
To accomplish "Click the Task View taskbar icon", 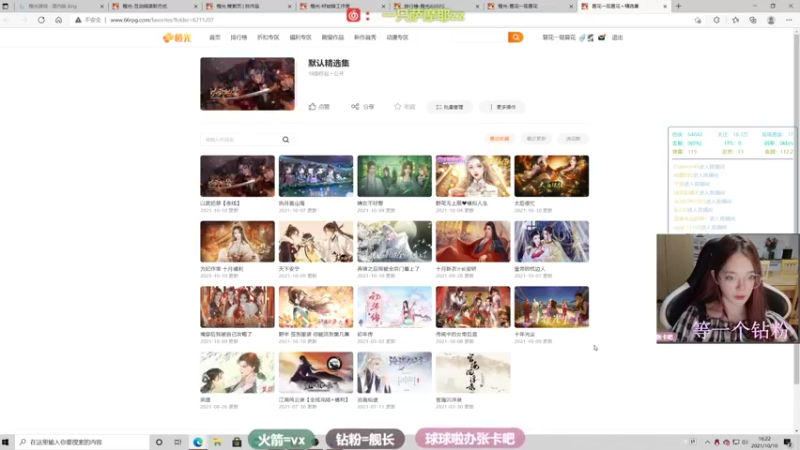I will (178, 442).
